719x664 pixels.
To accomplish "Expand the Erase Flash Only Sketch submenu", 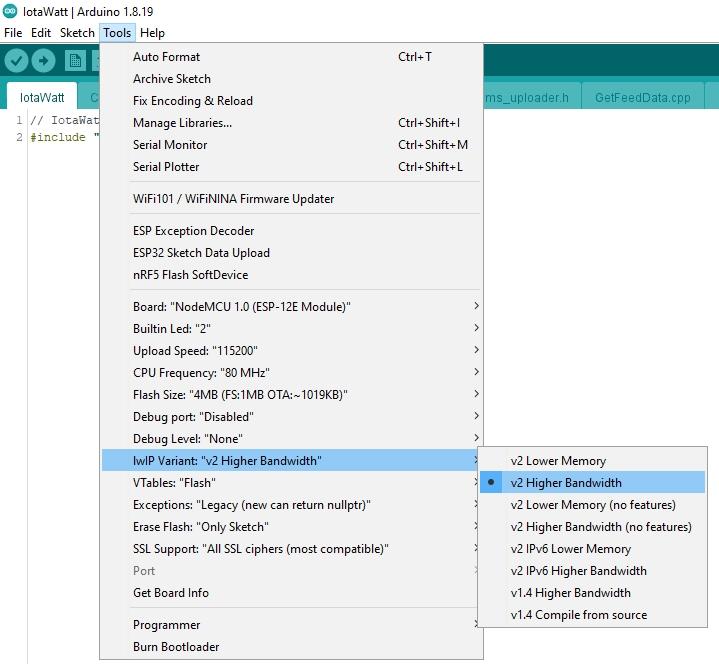I will 292,527.
